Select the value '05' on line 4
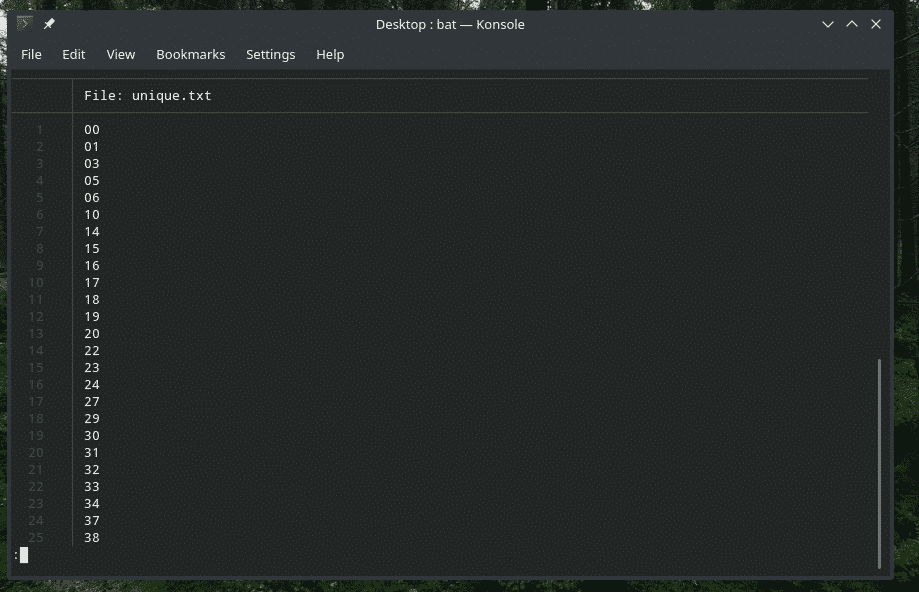This screenshot has height=592, width=919. click(92, 181)
